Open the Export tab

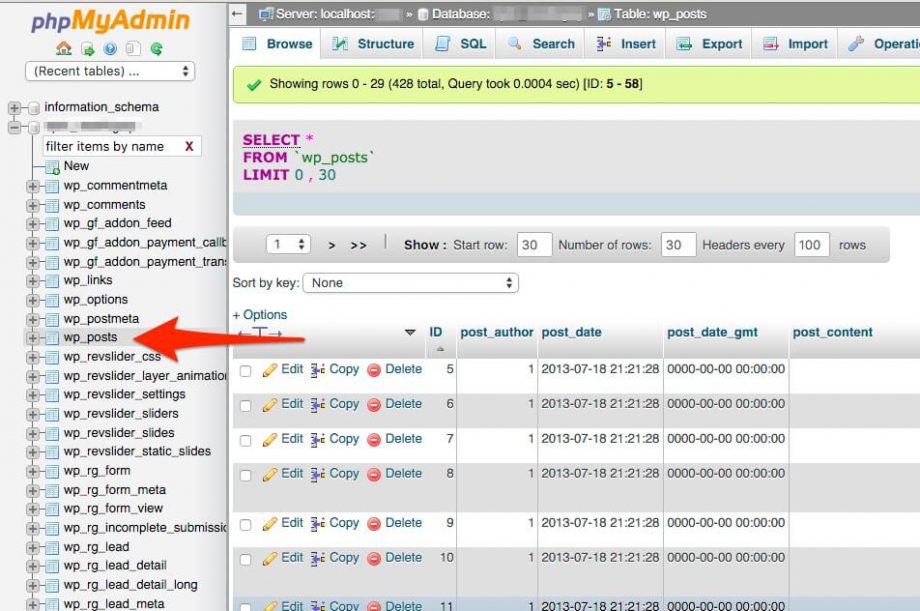(x=709, y=44)
